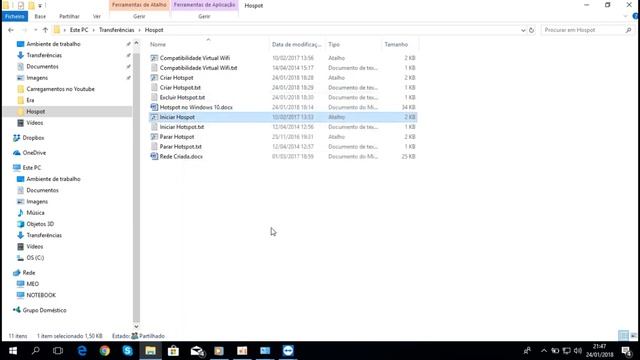Open TeamViewer from taskbar
This screenshot has width=640, height=360.
(x=288, y=351)
